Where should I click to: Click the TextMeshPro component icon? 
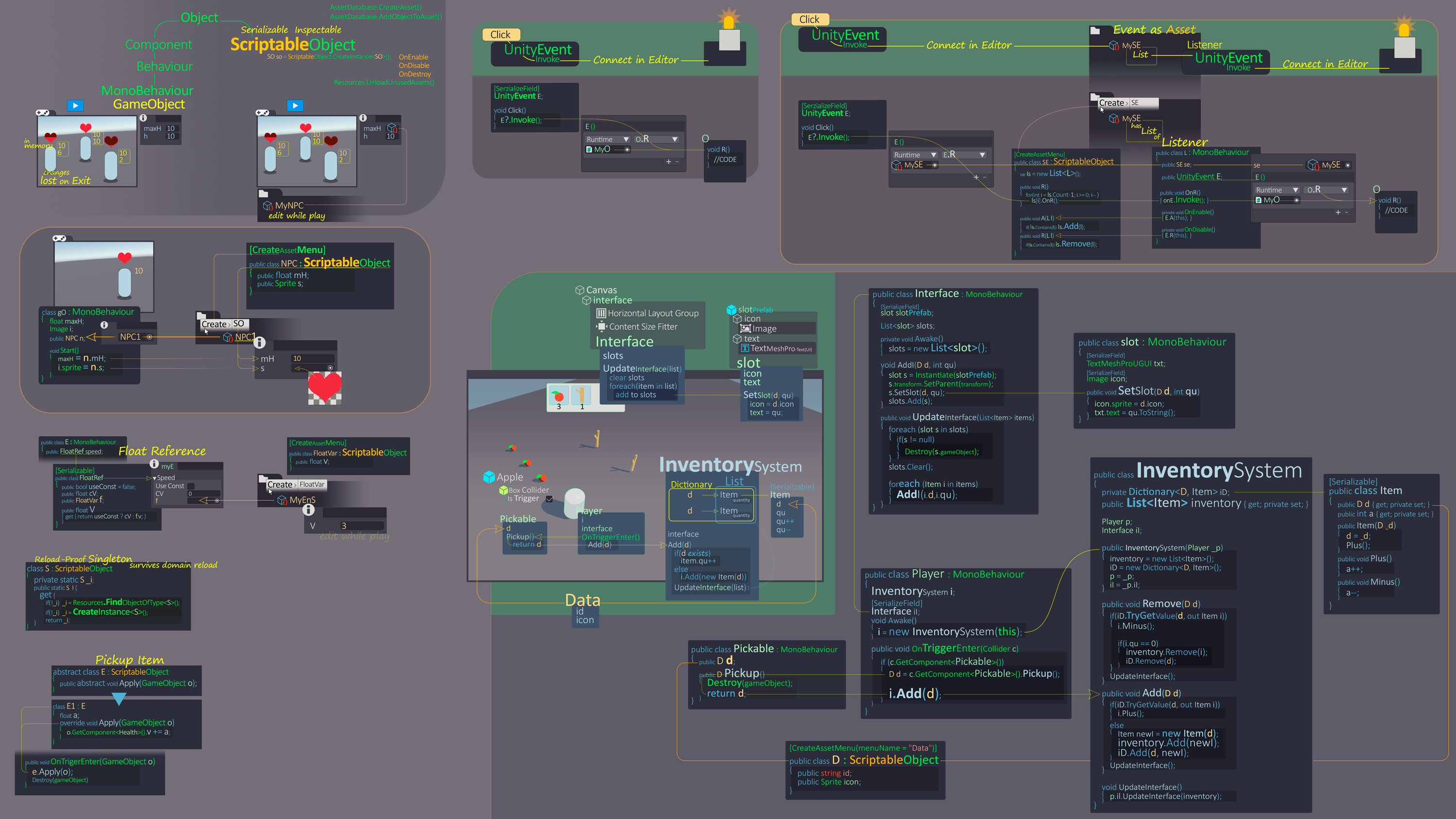click(x=745, y=348)
